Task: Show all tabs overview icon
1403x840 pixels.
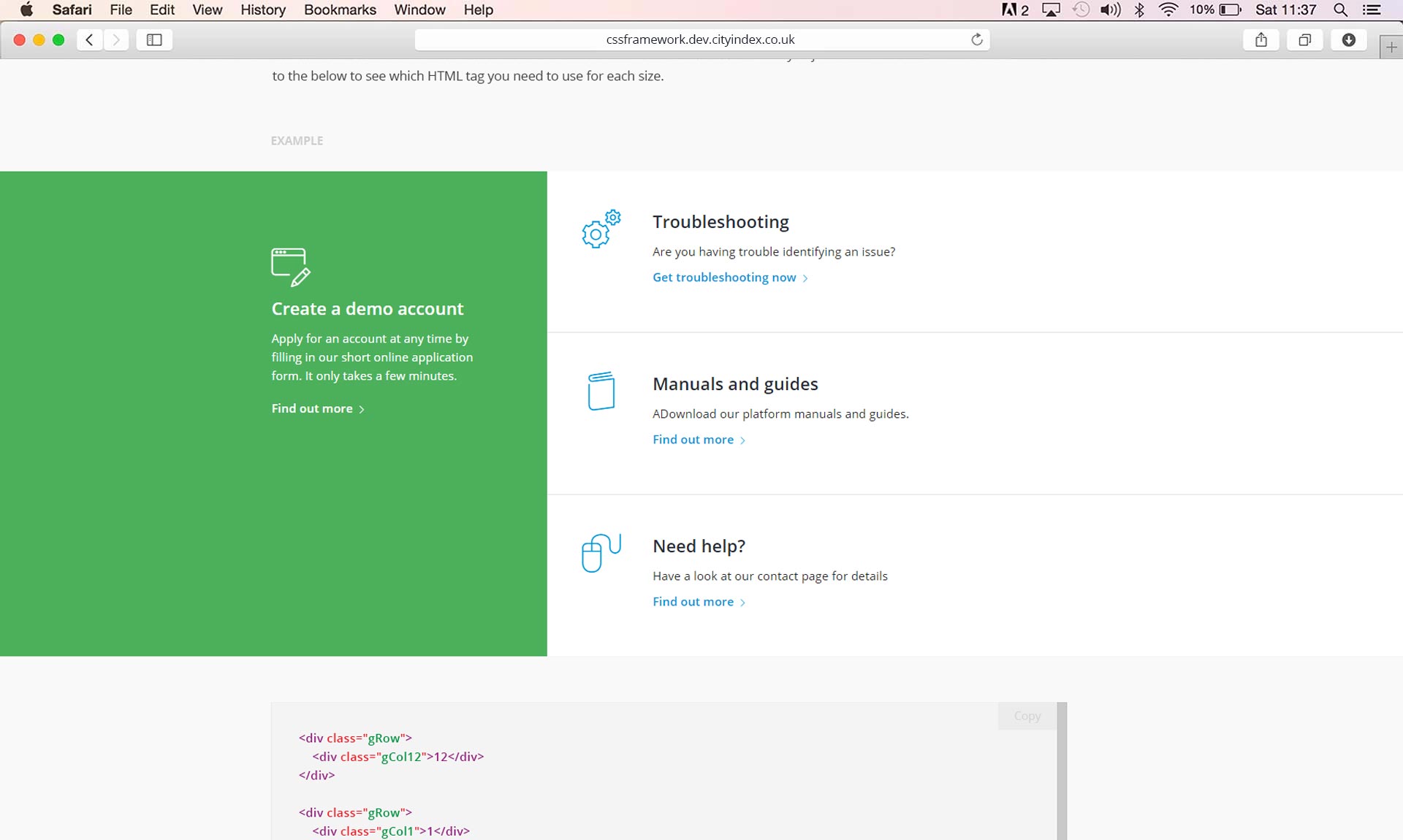Action: click(1304, 39)
